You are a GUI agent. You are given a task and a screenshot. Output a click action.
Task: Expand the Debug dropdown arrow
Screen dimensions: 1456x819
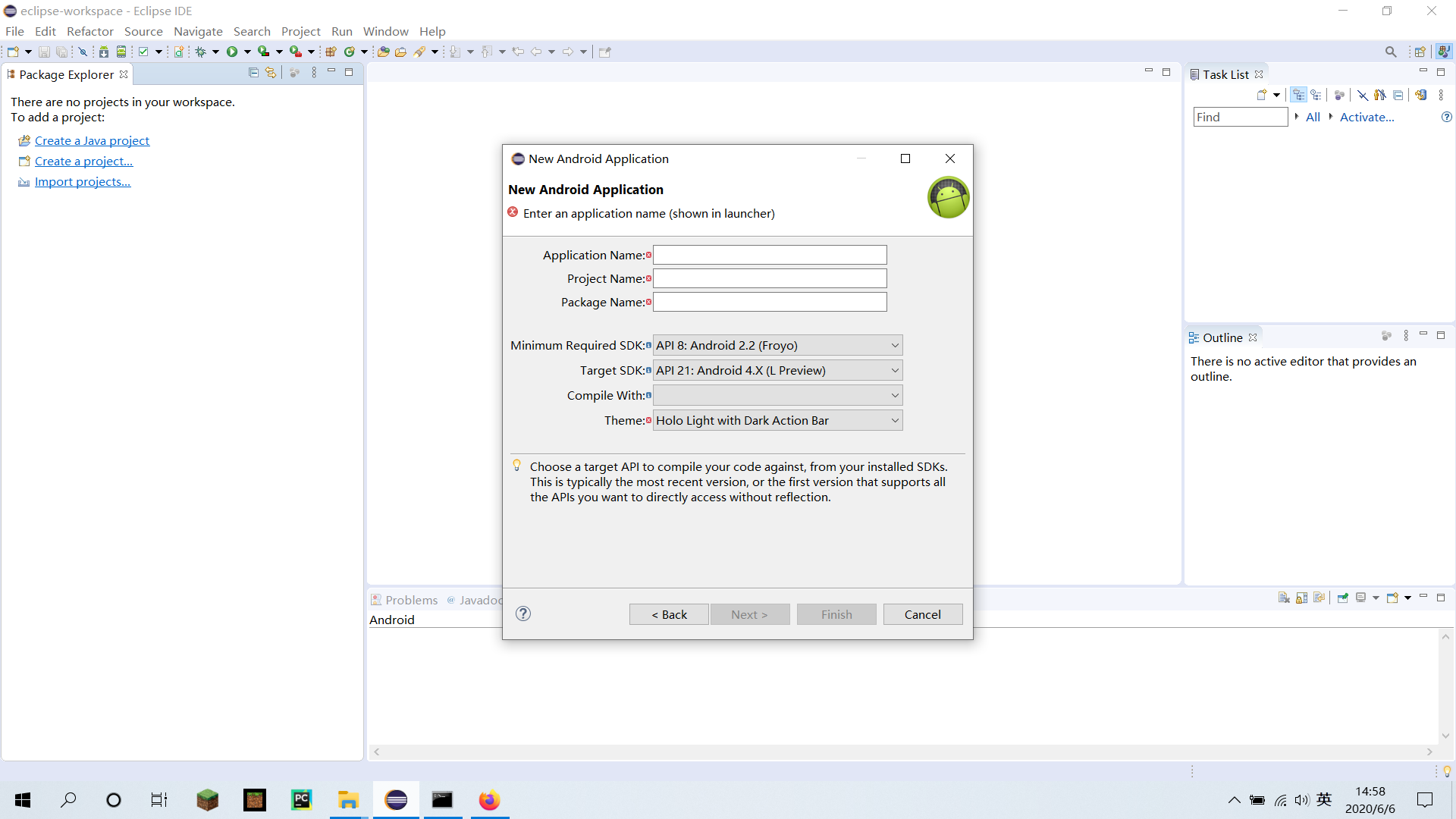[x=215, y=52]
